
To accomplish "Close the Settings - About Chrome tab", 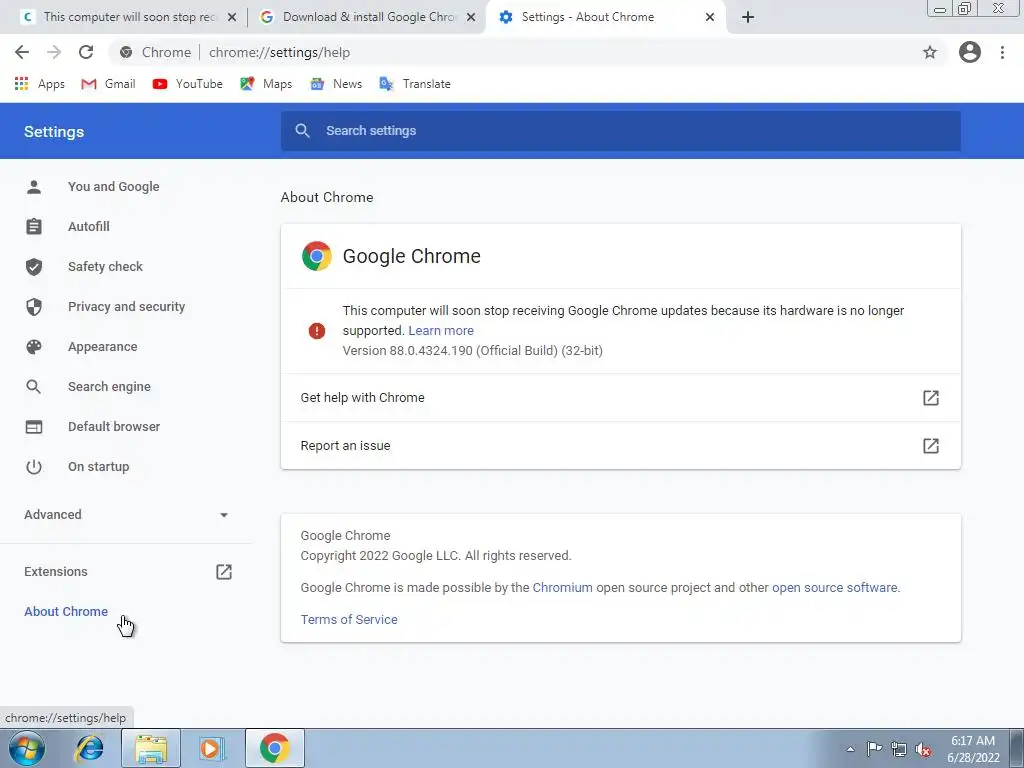I will coord(710,17).
